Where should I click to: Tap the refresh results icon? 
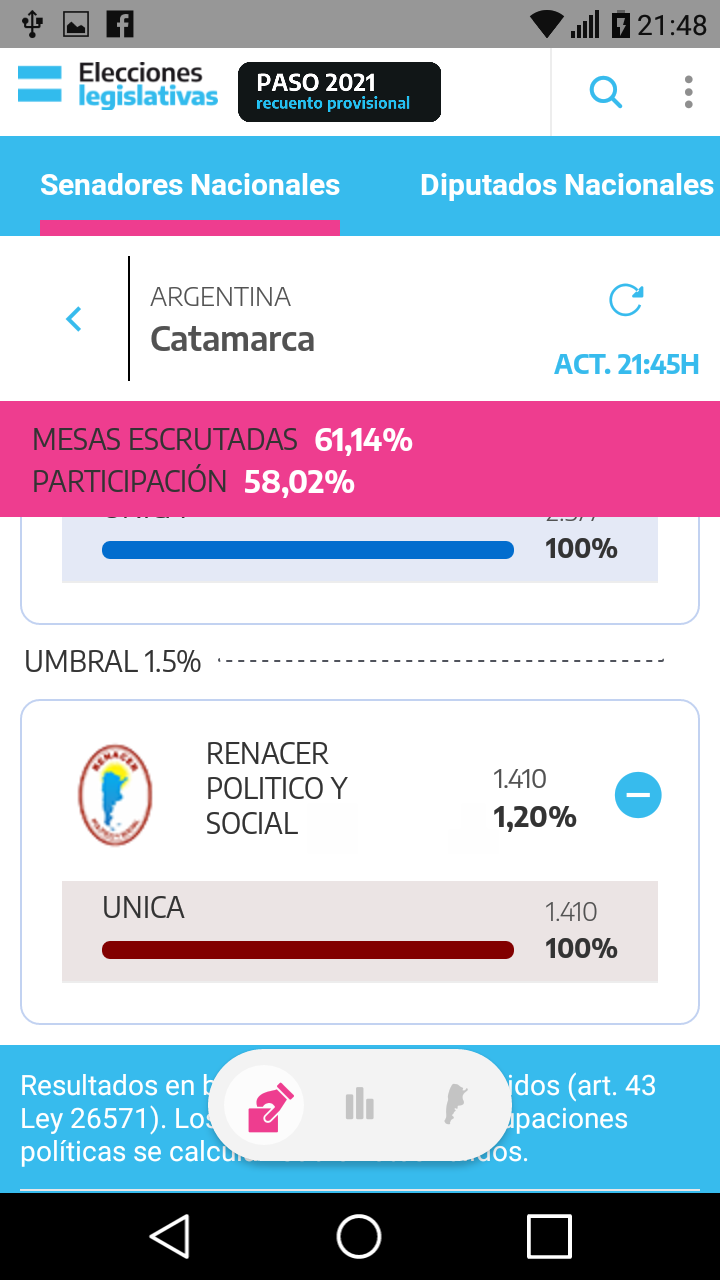(x=626, y=300)
